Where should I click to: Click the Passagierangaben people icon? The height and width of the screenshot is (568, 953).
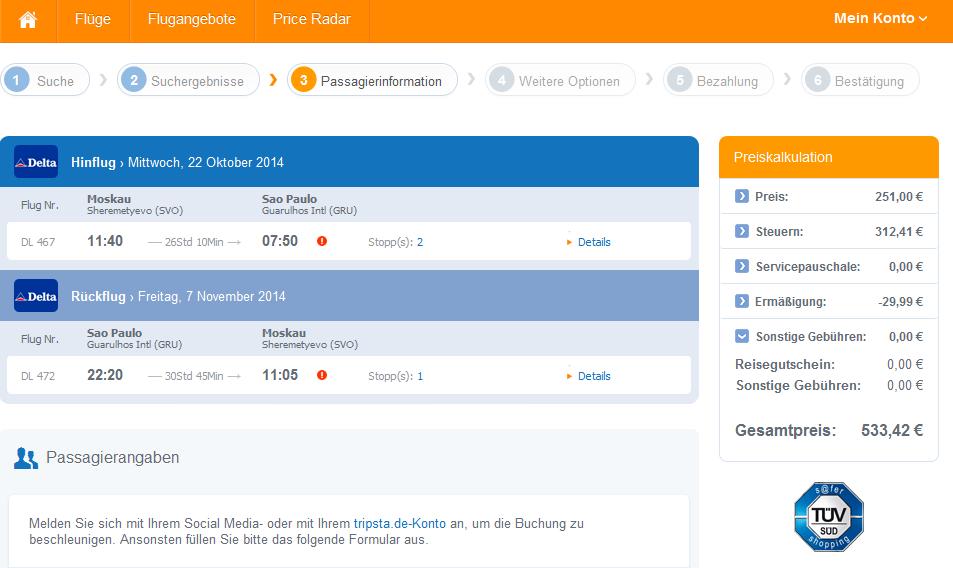click(26, 458)
